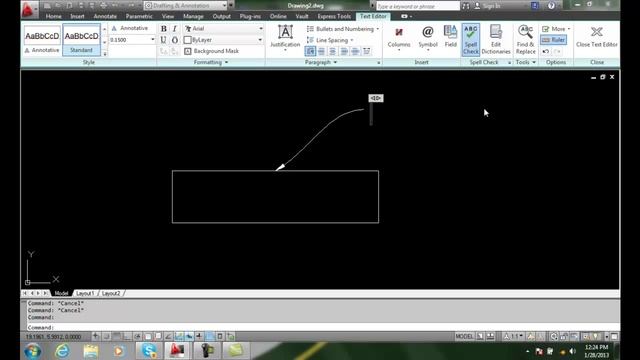Expand the Formatting panel

(211, 62)
